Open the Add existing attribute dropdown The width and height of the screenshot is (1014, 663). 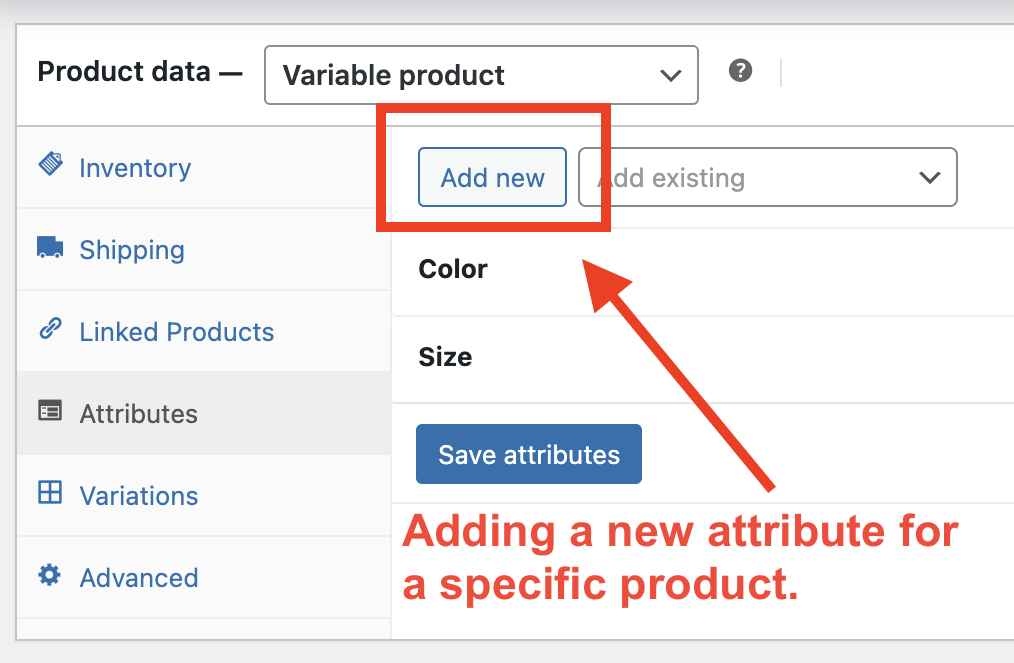pyautogui.click(x=768, y=177)
